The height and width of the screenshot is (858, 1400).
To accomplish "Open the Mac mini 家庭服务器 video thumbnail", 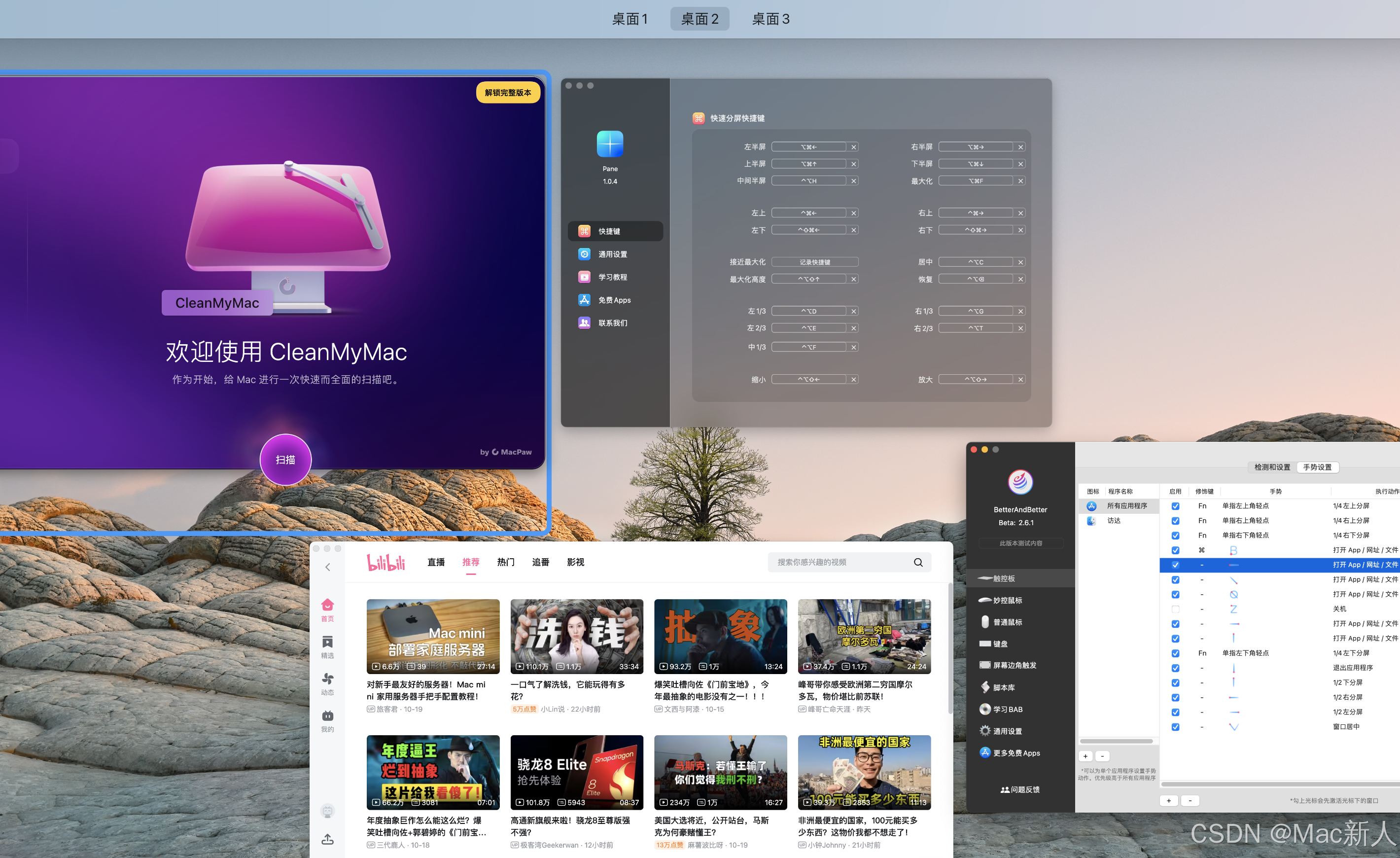I will (433, 637).
